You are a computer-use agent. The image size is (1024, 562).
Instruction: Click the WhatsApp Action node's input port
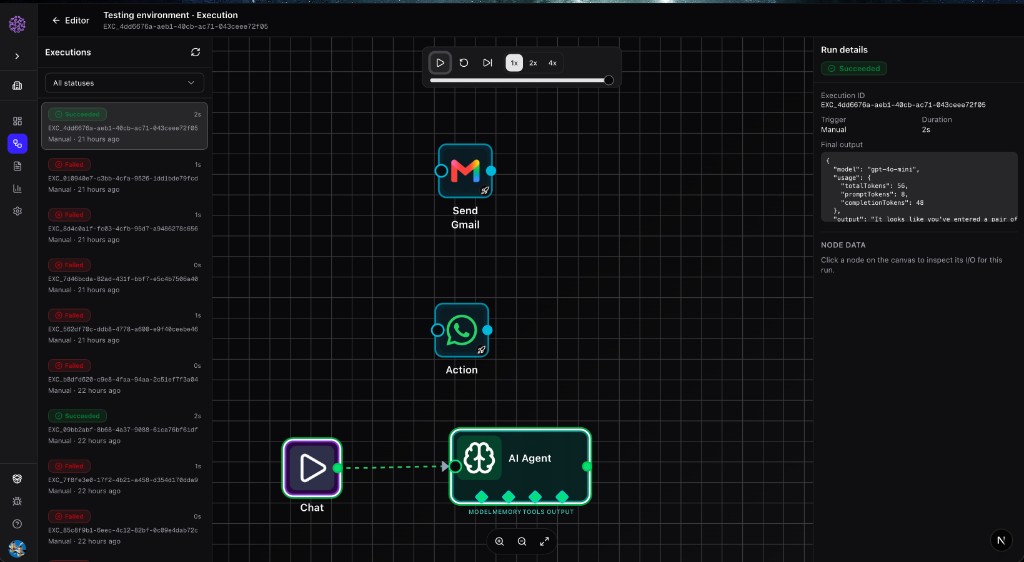coord(438,330)
